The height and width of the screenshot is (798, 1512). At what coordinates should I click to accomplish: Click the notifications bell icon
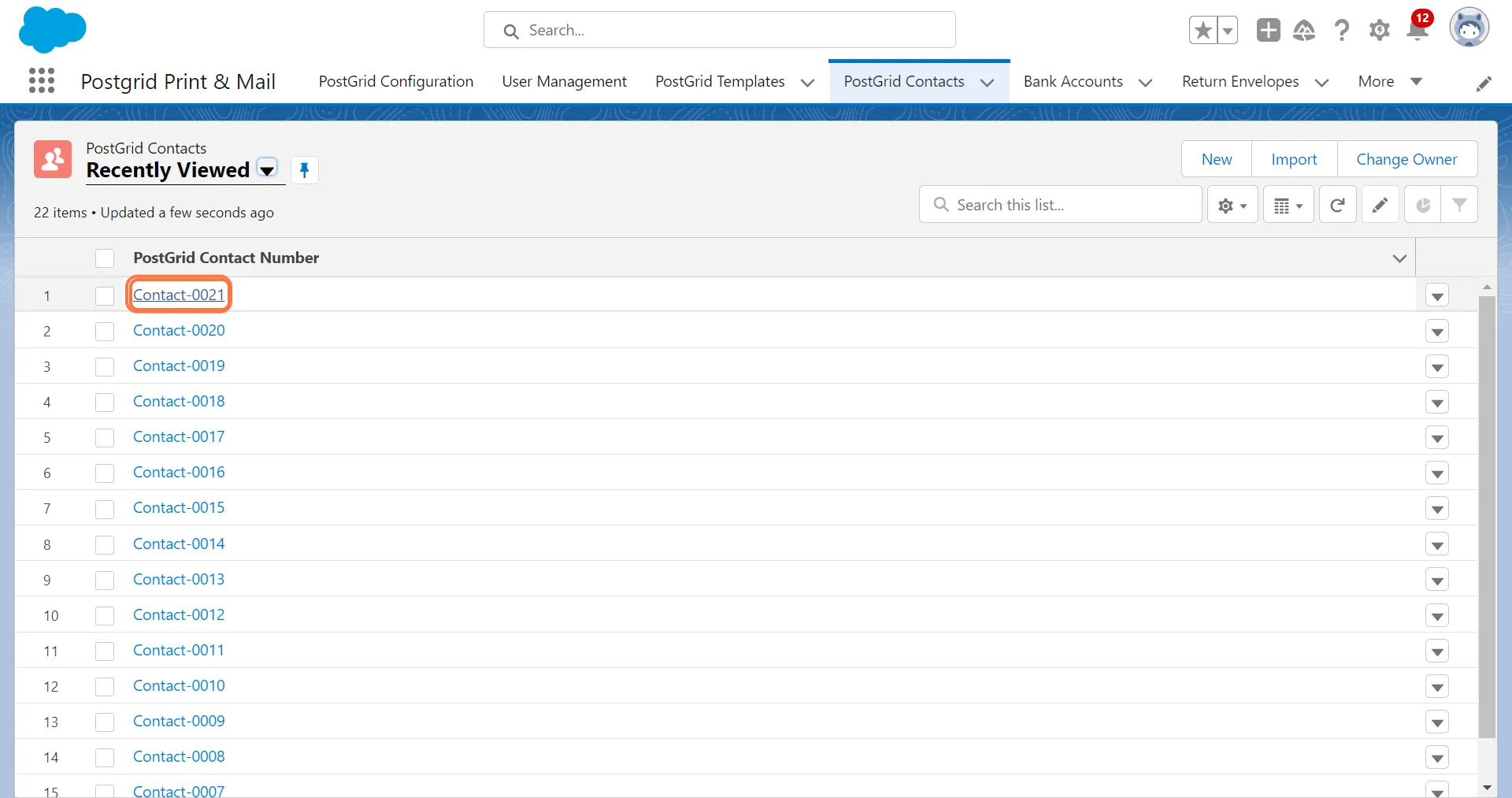(1417, 30)
